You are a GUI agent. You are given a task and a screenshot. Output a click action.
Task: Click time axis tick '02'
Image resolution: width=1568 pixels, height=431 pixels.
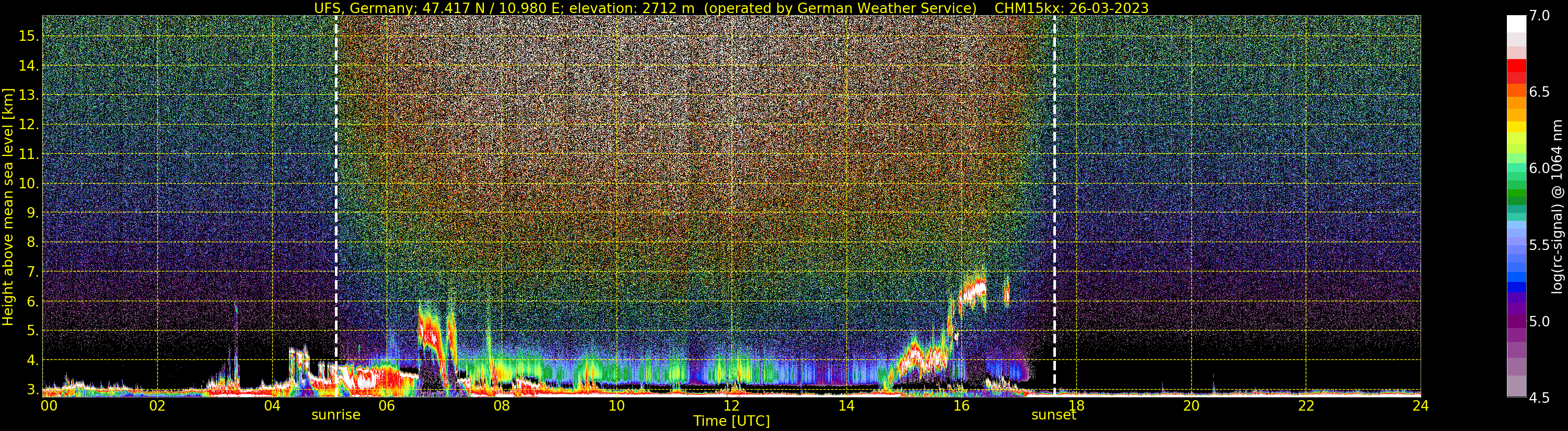click(157, 406)
